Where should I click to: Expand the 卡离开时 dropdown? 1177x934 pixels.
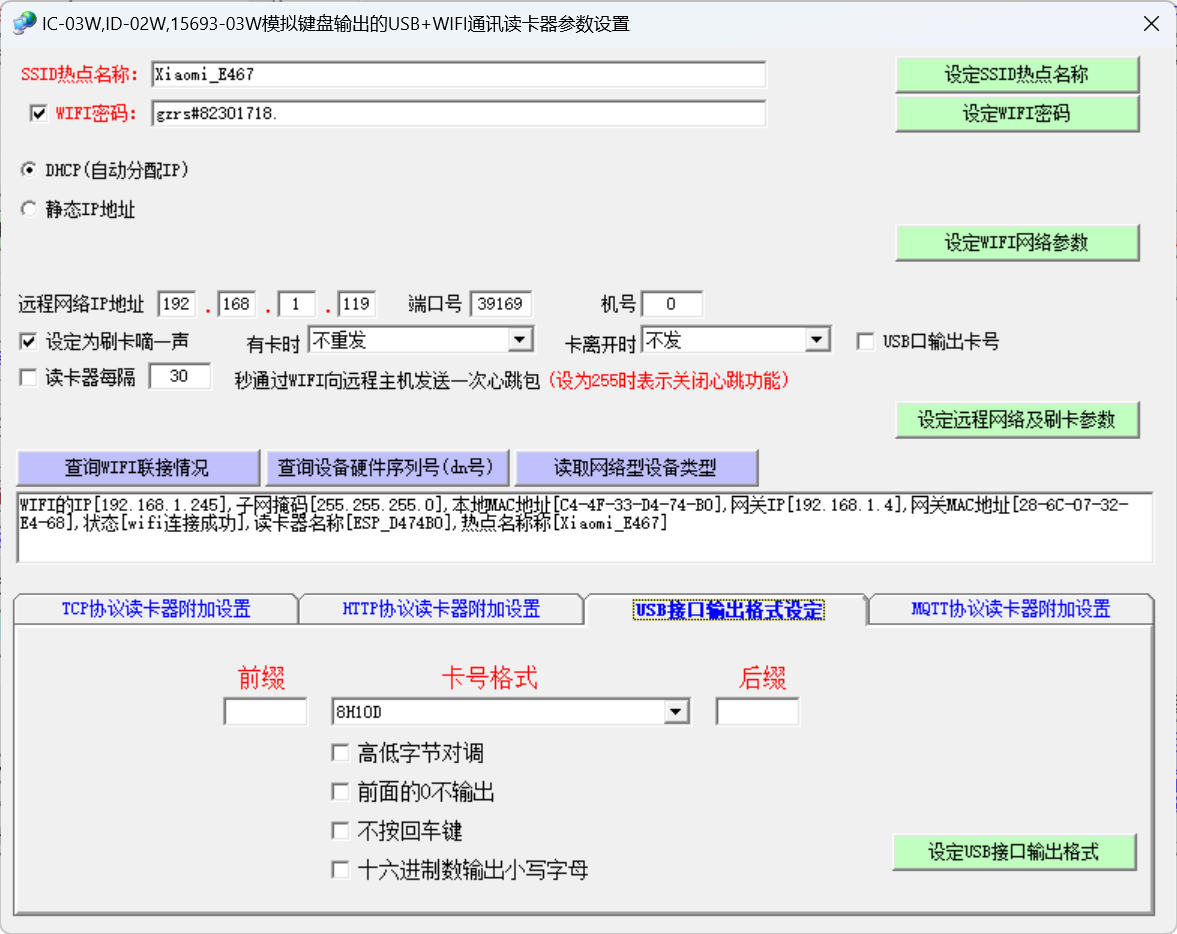point(817,341)
